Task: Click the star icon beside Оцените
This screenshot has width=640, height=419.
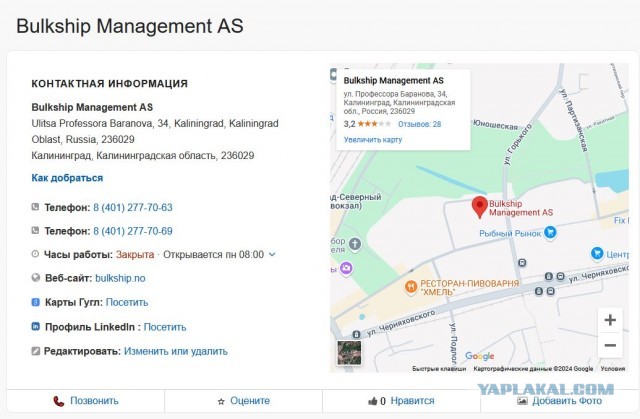Action: (221, 401)
